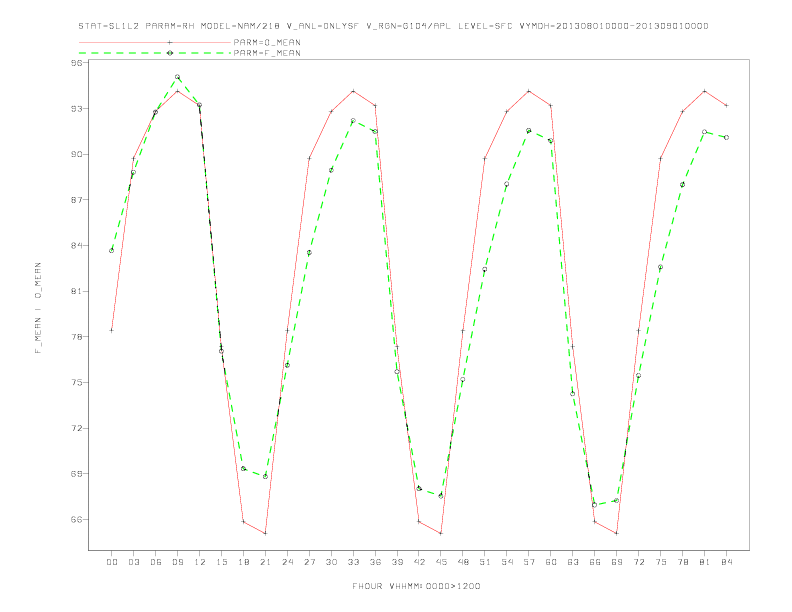
Task: Click the green F_MEAN marker at hour 57
Action: [529, 130]
